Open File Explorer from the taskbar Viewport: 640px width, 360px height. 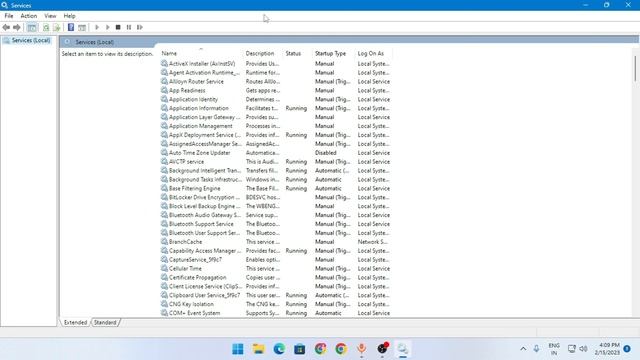(x=258, y=349)
